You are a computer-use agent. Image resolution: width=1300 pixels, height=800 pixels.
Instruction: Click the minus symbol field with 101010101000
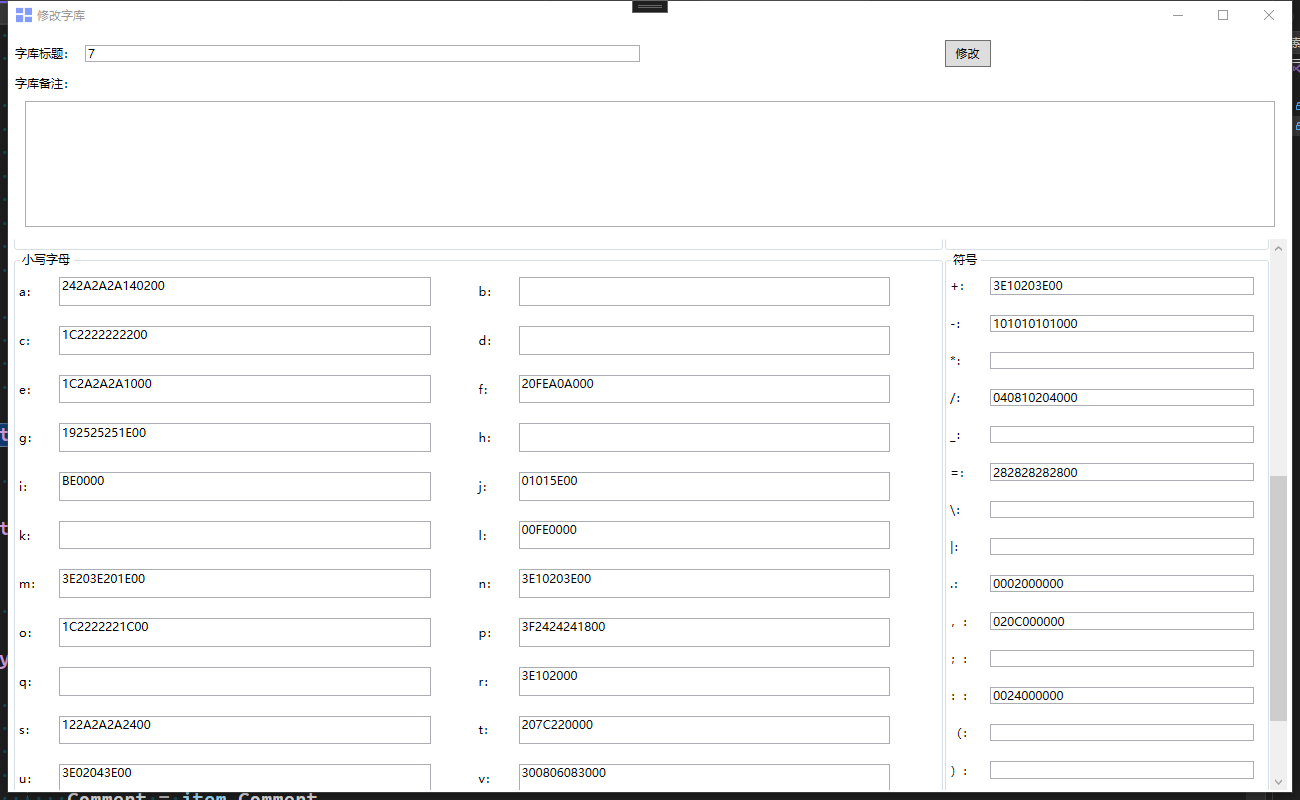point(1122,324)
